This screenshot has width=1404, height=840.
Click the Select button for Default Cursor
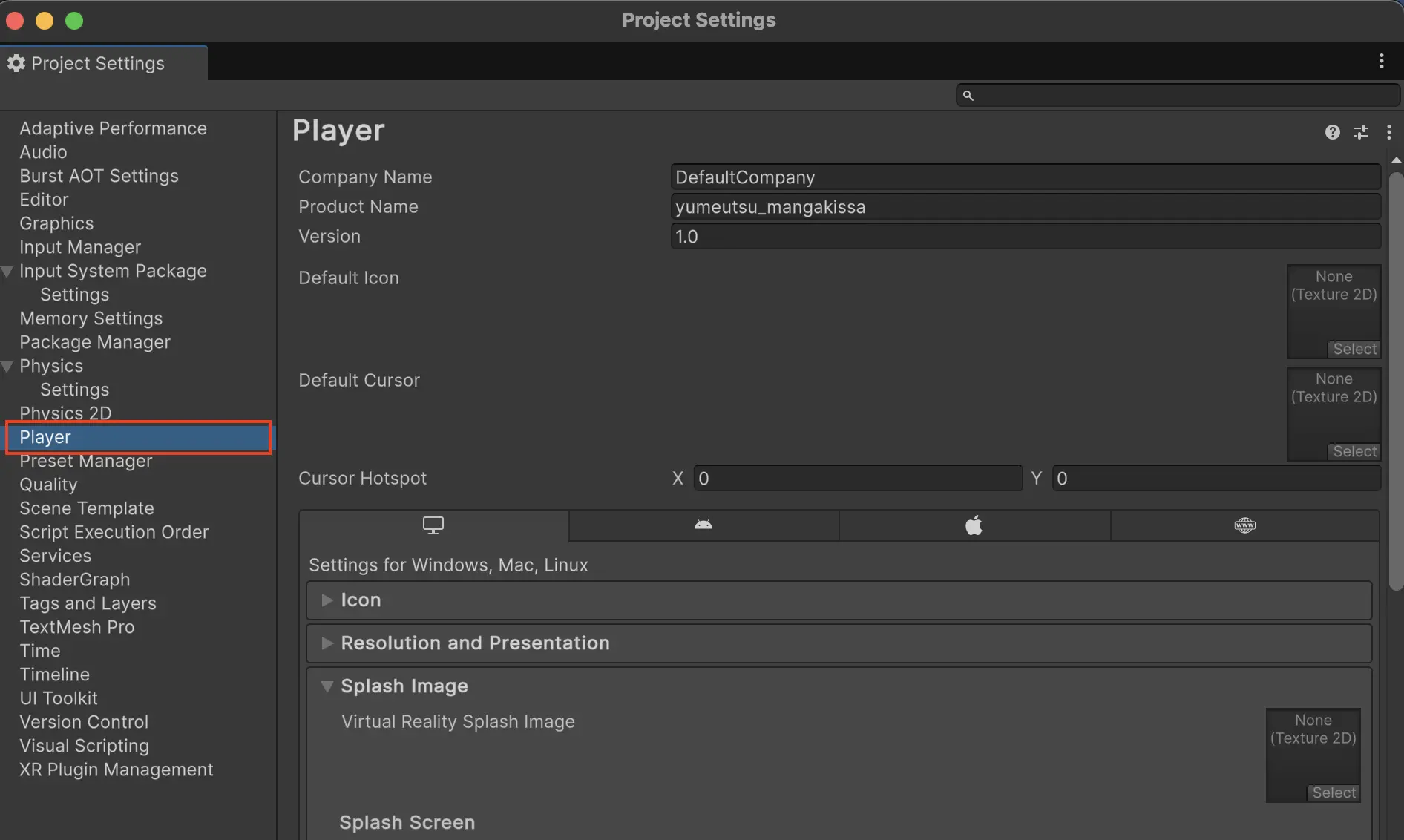(x=1354, y=451)
